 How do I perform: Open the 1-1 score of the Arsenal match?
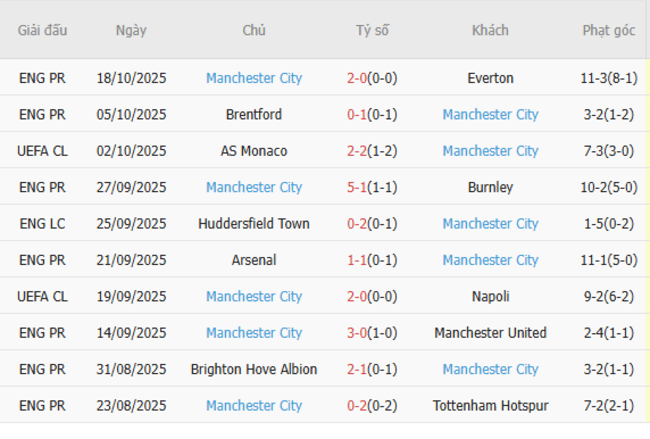pyautogui.click(x=357, y=260)
